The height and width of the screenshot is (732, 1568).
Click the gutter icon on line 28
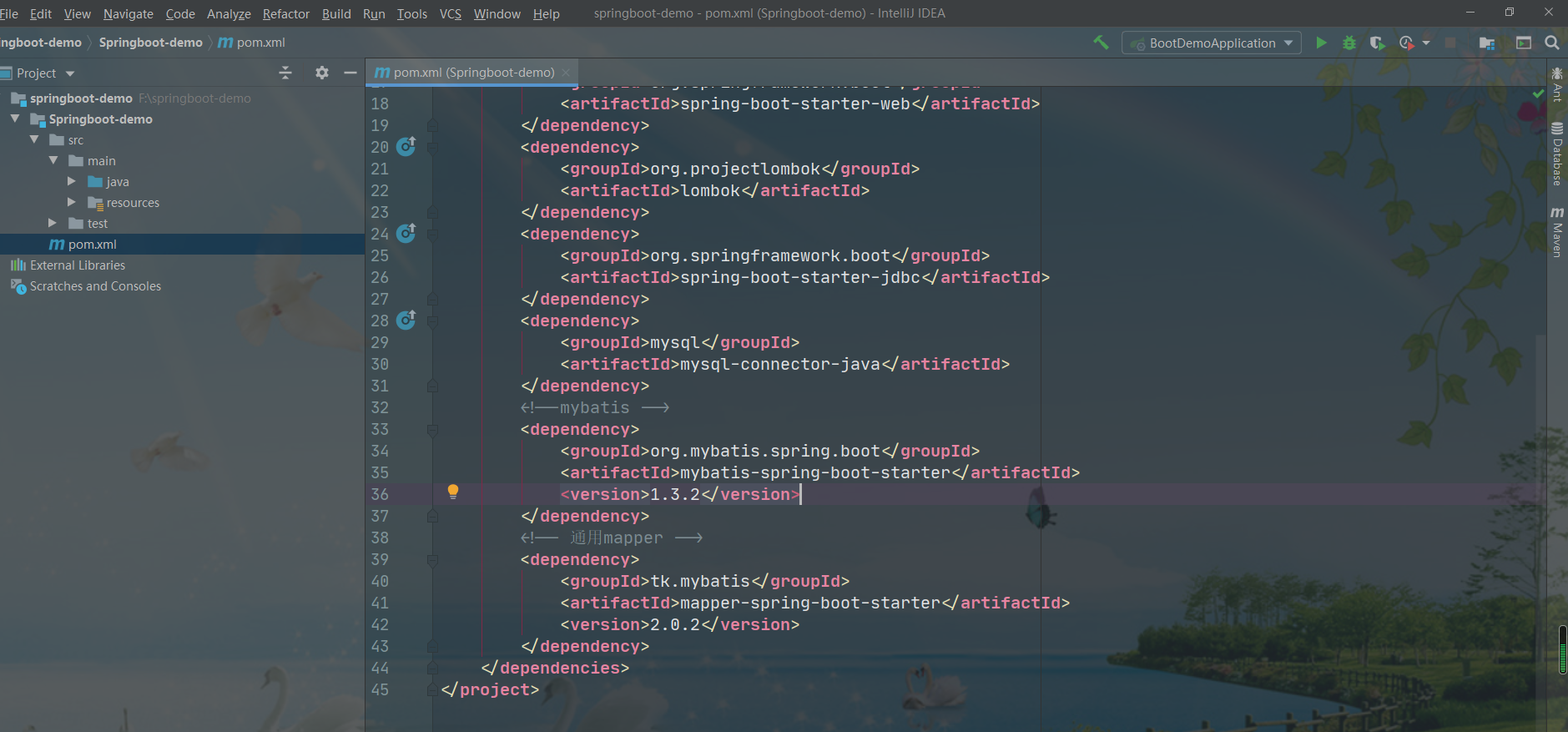coord(406,321)
